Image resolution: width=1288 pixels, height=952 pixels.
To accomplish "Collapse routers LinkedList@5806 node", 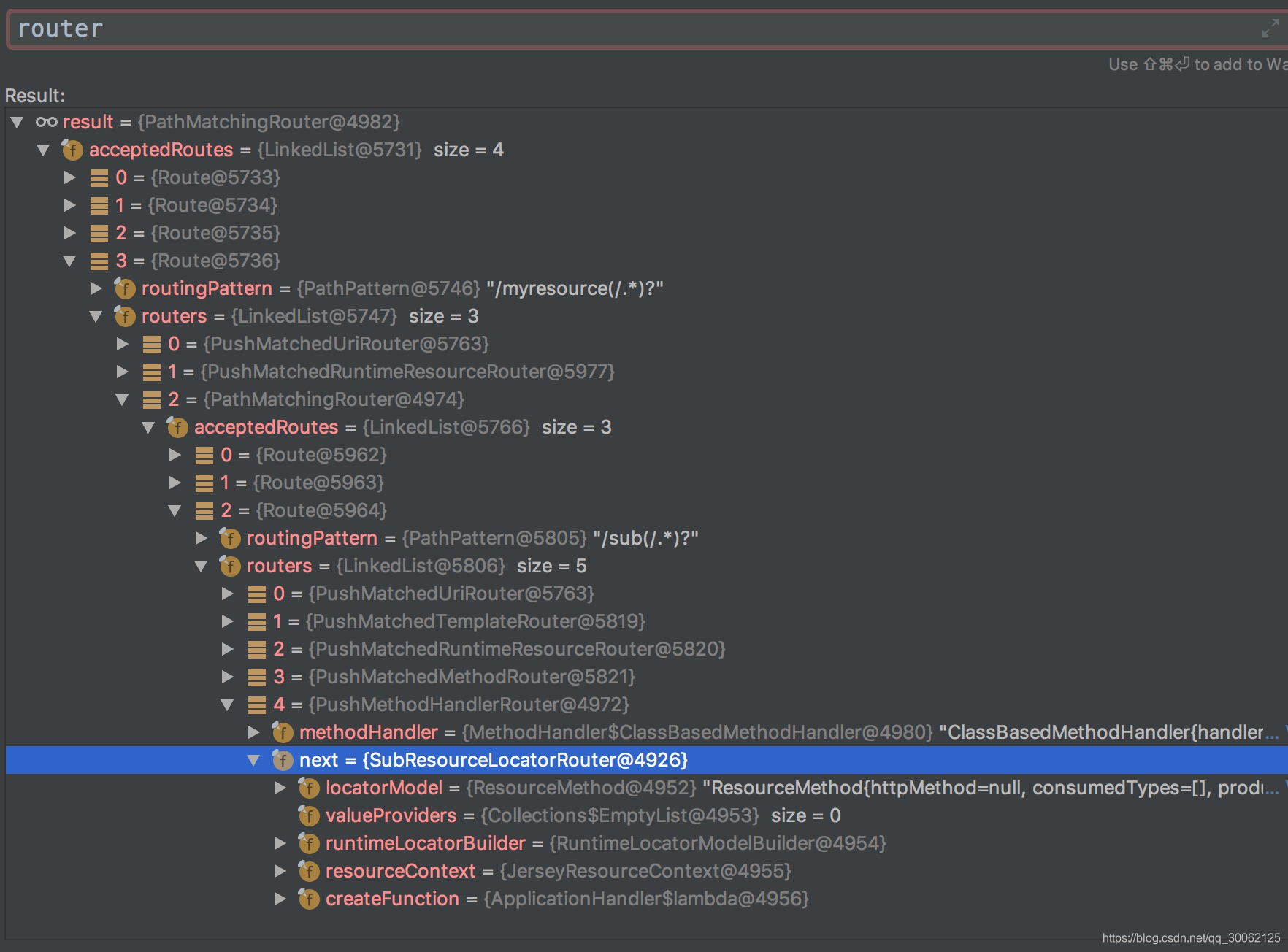I will click(x=201, y=566).
